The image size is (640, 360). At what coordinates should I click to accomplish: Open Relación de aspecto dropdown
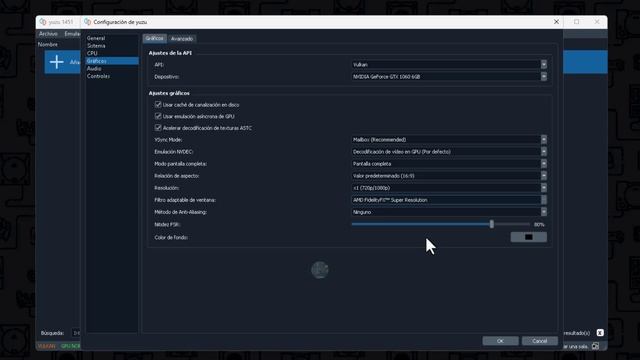[449, 176]
